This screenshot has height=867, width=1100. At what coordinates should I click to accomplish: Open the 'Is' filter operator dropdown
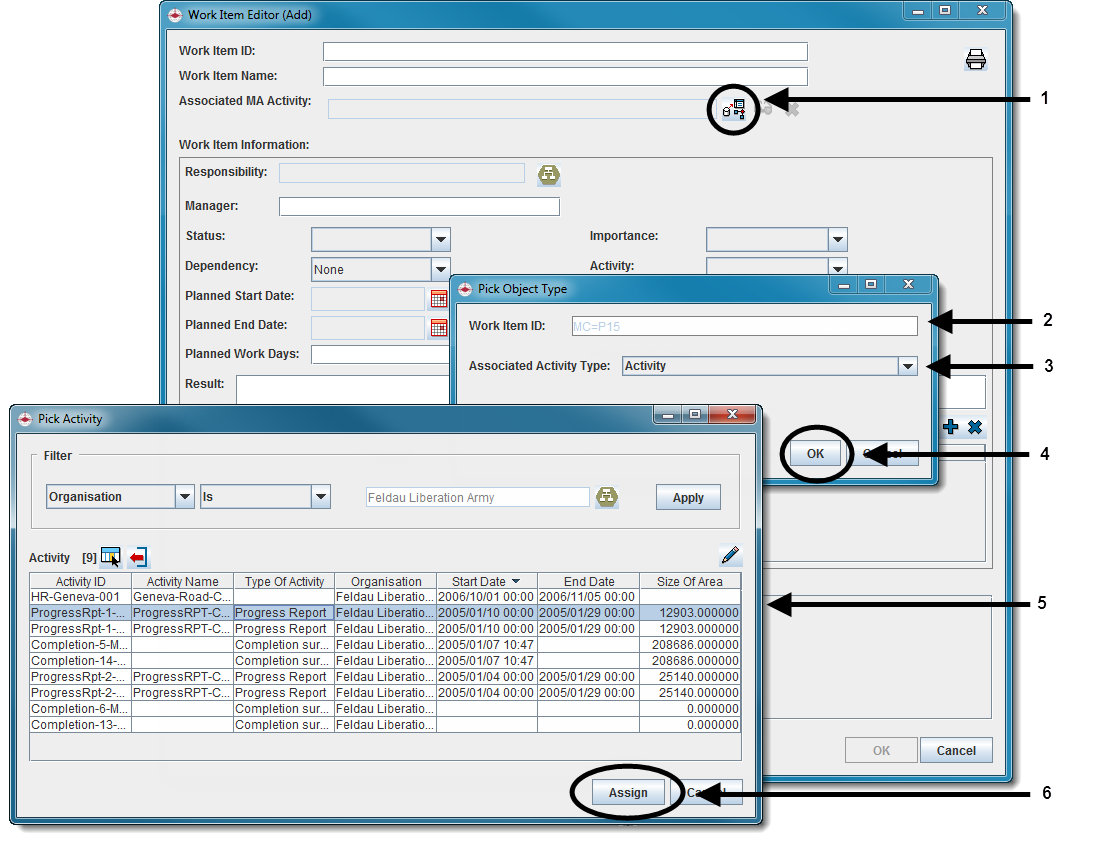click(x=320, y=497)
